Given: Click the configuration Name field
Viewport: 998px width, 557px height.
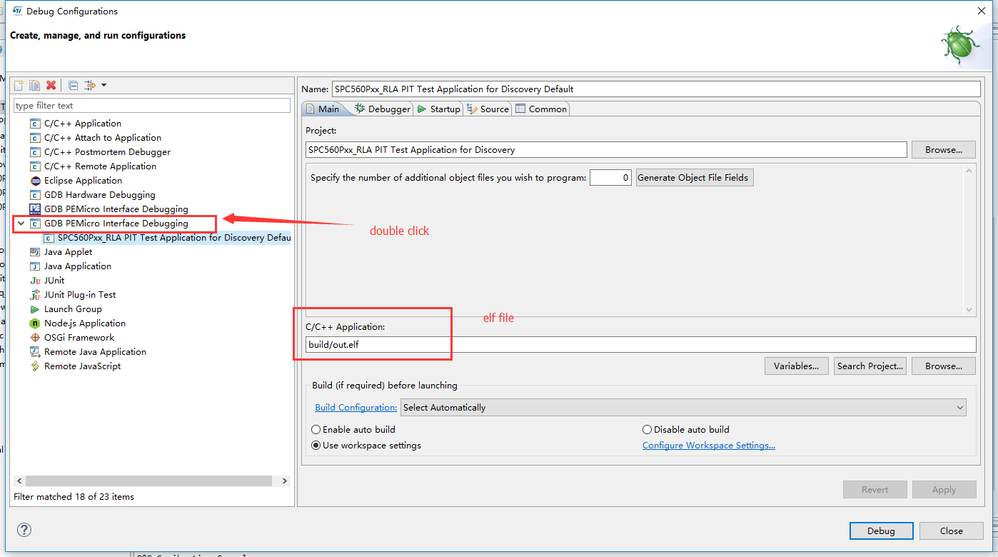Looking at the screenshot, I should (x=656, y=89).
